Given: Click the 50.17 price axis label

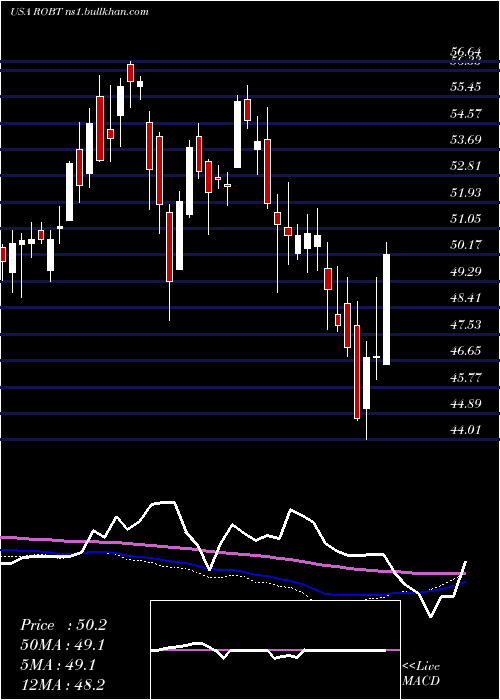Looking at the screenshot, I should click(x=466, y=245).
